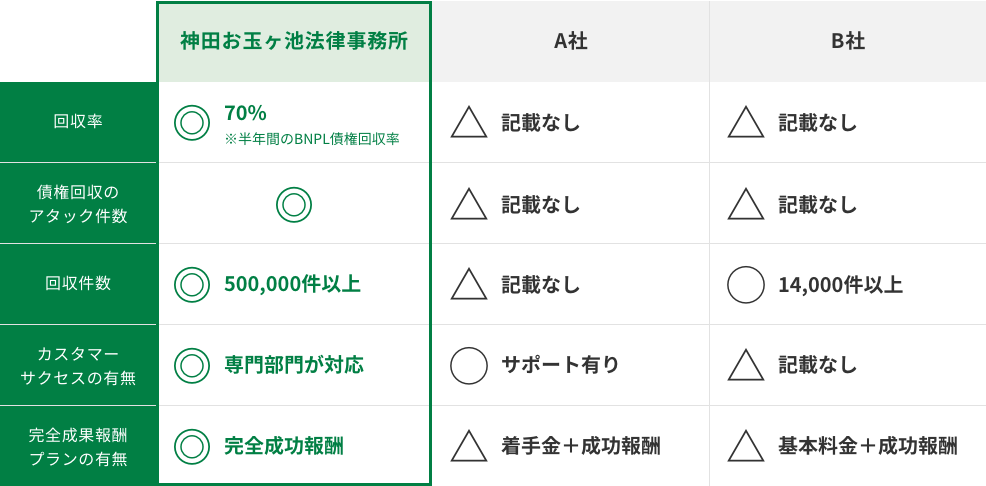Click the カスタマーサクセスの有無 row label
This screenshot has height=486, width=986.
[x=78, y=365]
